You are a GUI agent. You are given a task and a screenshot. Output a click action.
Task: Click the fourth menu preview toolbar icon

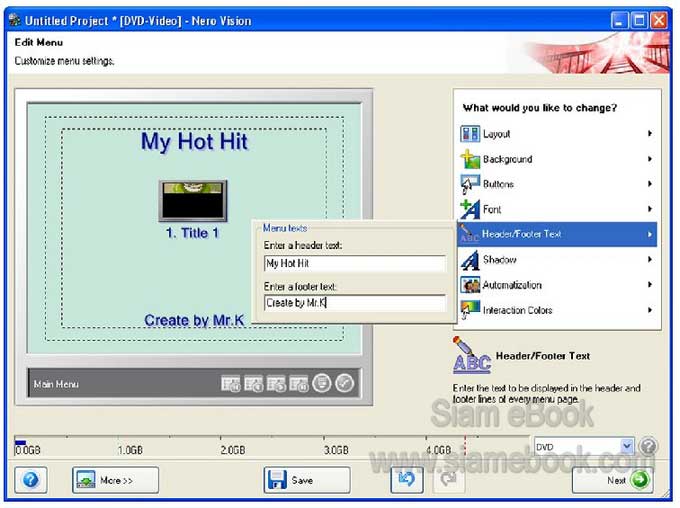pyautogui.click(x=299, y=383)
